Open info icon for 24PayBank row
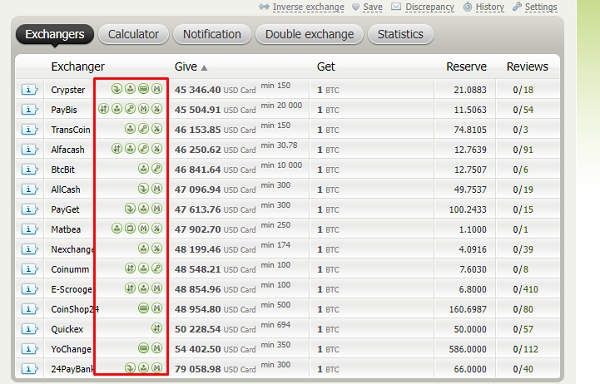 point(29,369)
